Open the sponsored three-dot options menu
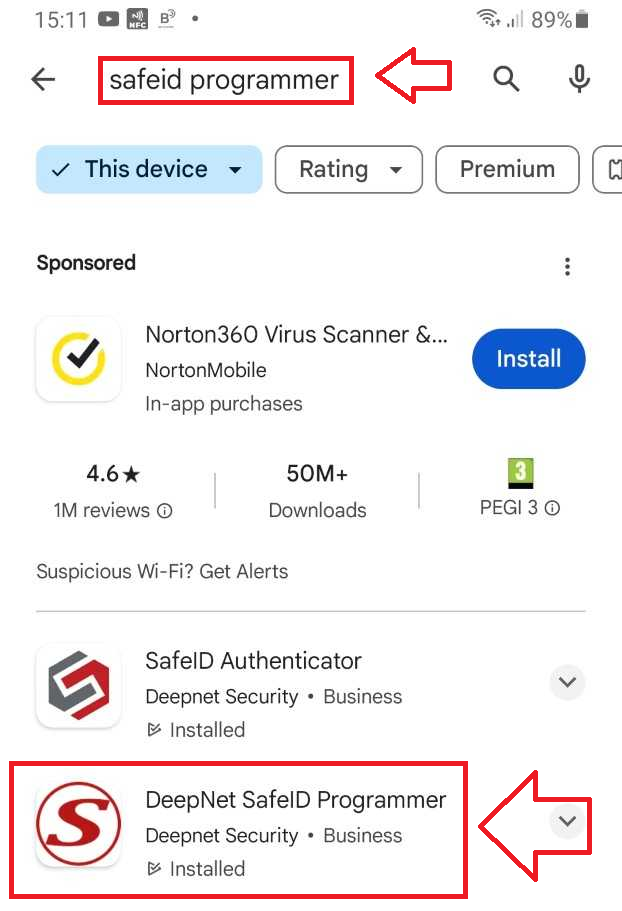The image size is (622, 911). [x=567, y=266]
